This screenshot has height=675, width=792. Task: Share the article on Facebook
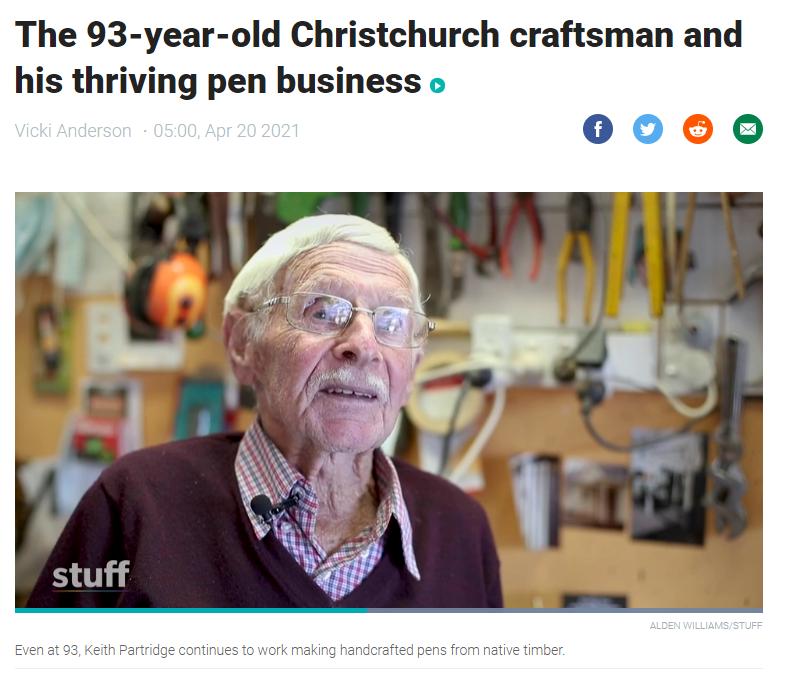pos(598,129)
